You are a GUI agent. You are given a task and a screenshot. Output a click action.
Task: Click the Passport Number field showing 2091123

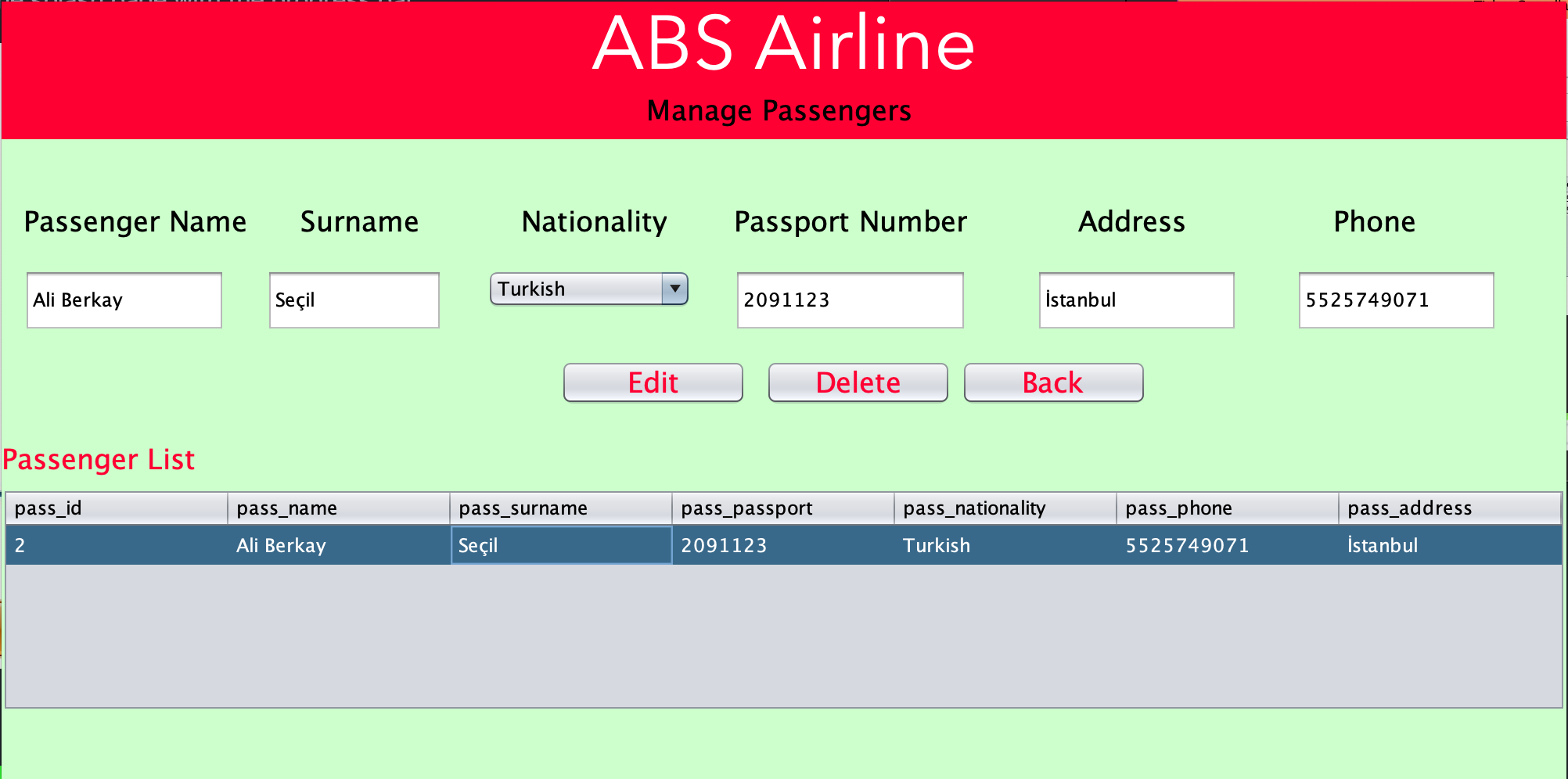[850, 300]
